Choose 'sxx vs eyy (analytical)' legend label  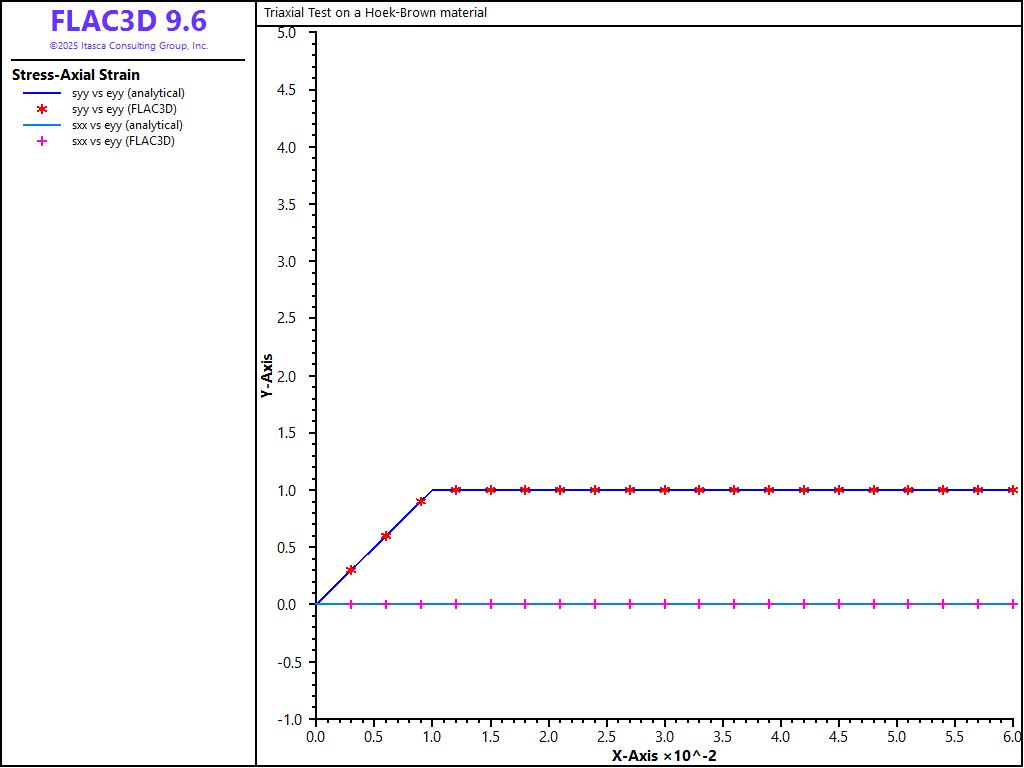pos(127,125)
